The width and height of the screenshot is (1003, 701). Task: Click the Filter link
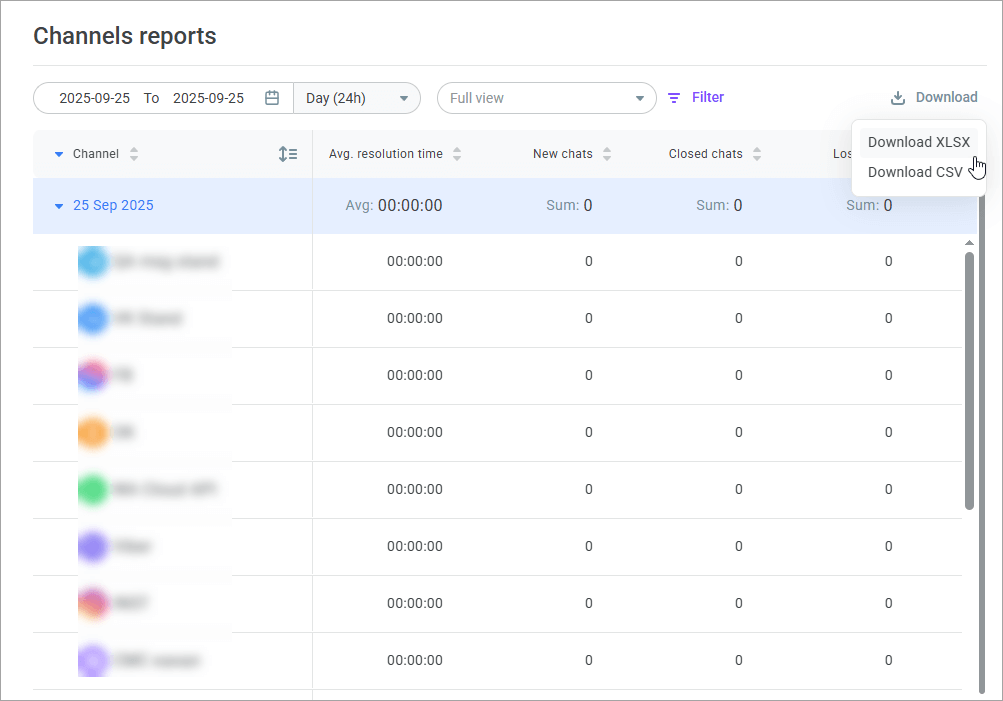pyautogui.click(x=708, y=97)
